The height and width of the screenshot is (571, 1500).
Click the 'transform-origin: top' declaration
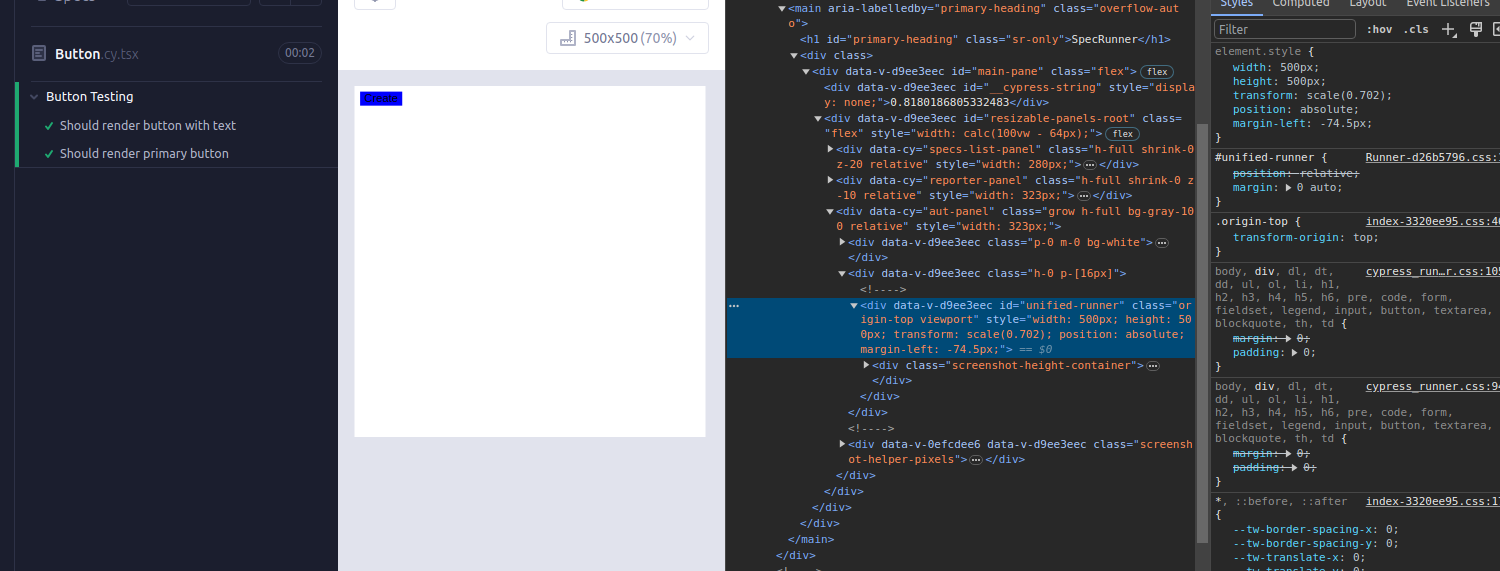(1306, 238)
